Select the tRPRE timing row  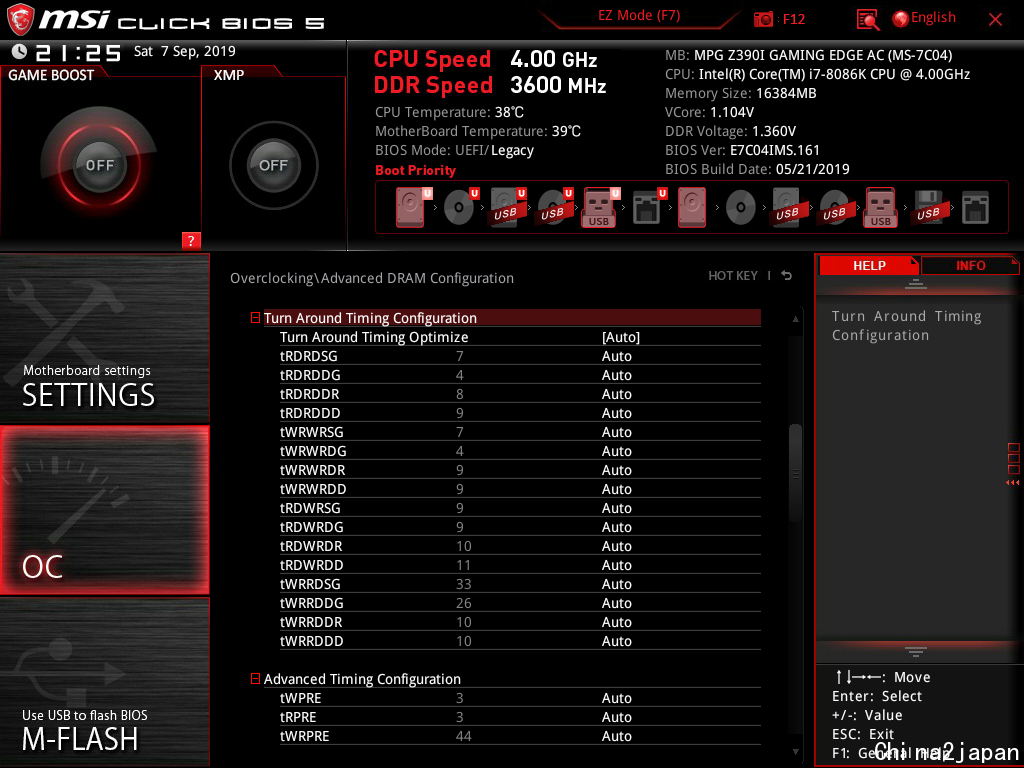pyautogui.click(x=520, y=716)
